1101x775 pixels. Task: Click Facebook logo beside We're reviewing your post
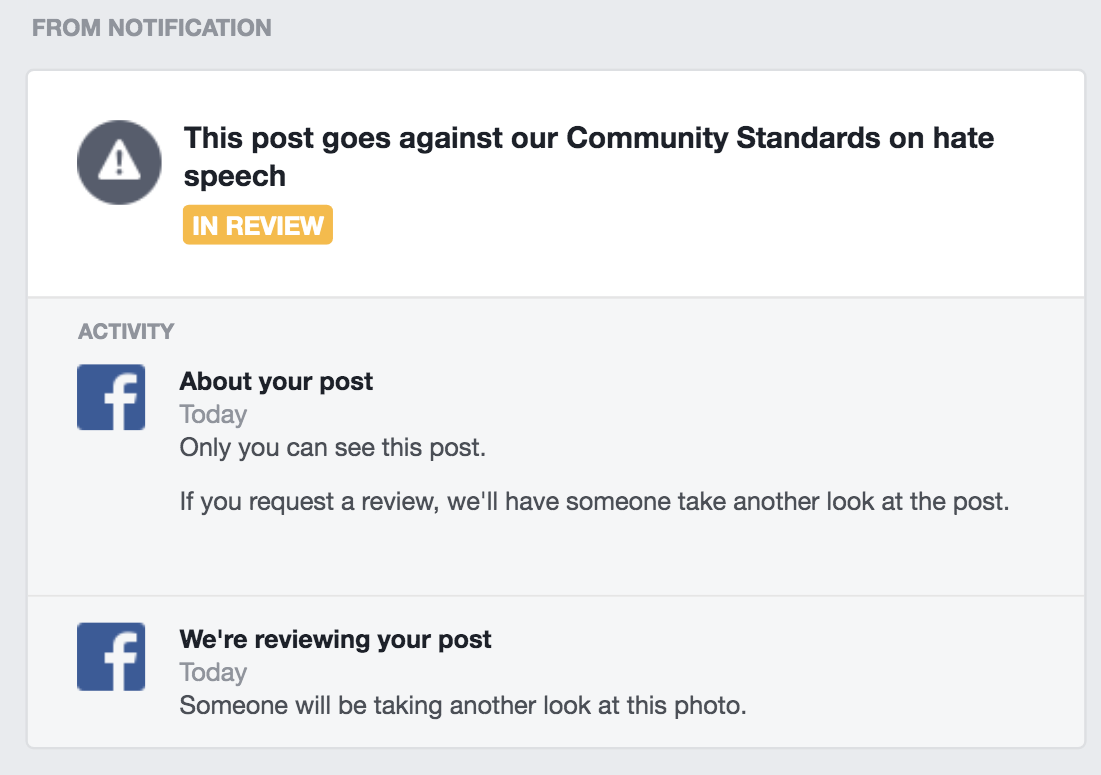pos(111,656)
